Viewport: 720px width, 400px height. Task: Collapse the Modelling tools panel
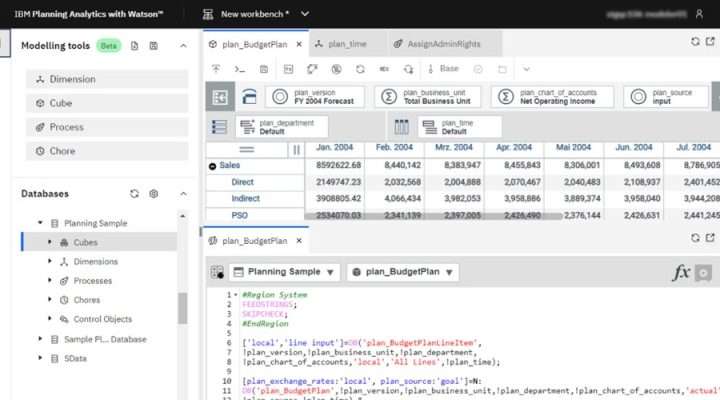point(183,46)
